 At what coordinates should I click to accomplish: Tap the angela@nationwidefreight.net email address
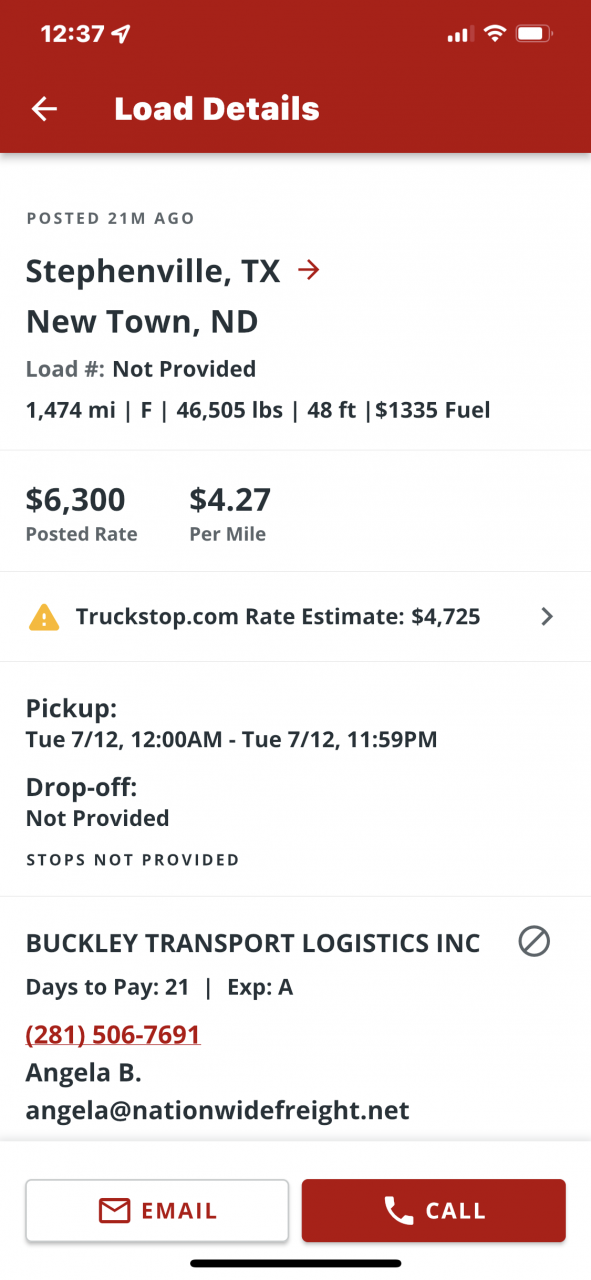point(217,1110)
